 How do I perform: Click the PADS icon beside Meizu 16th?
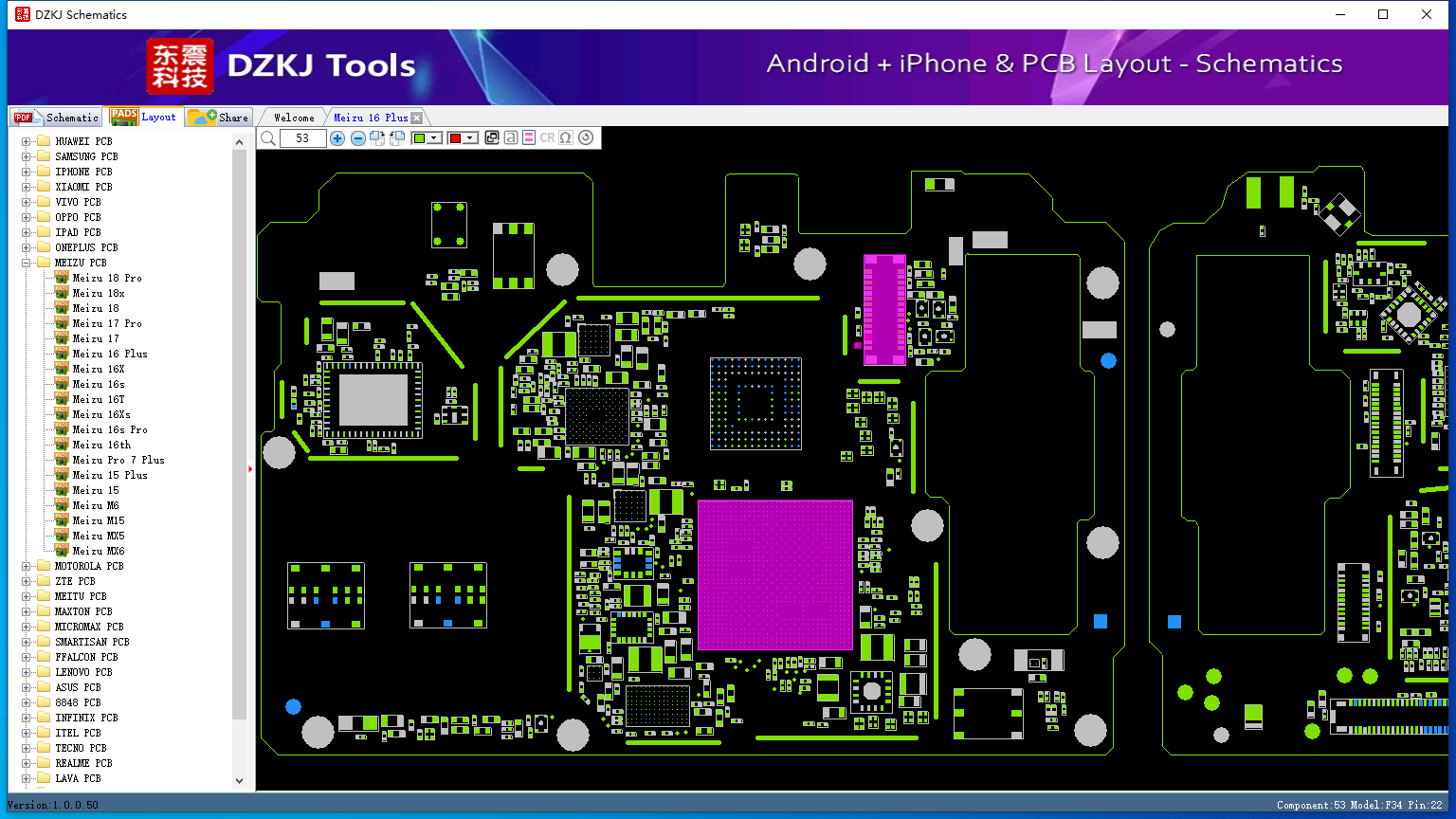coord(62,445)
